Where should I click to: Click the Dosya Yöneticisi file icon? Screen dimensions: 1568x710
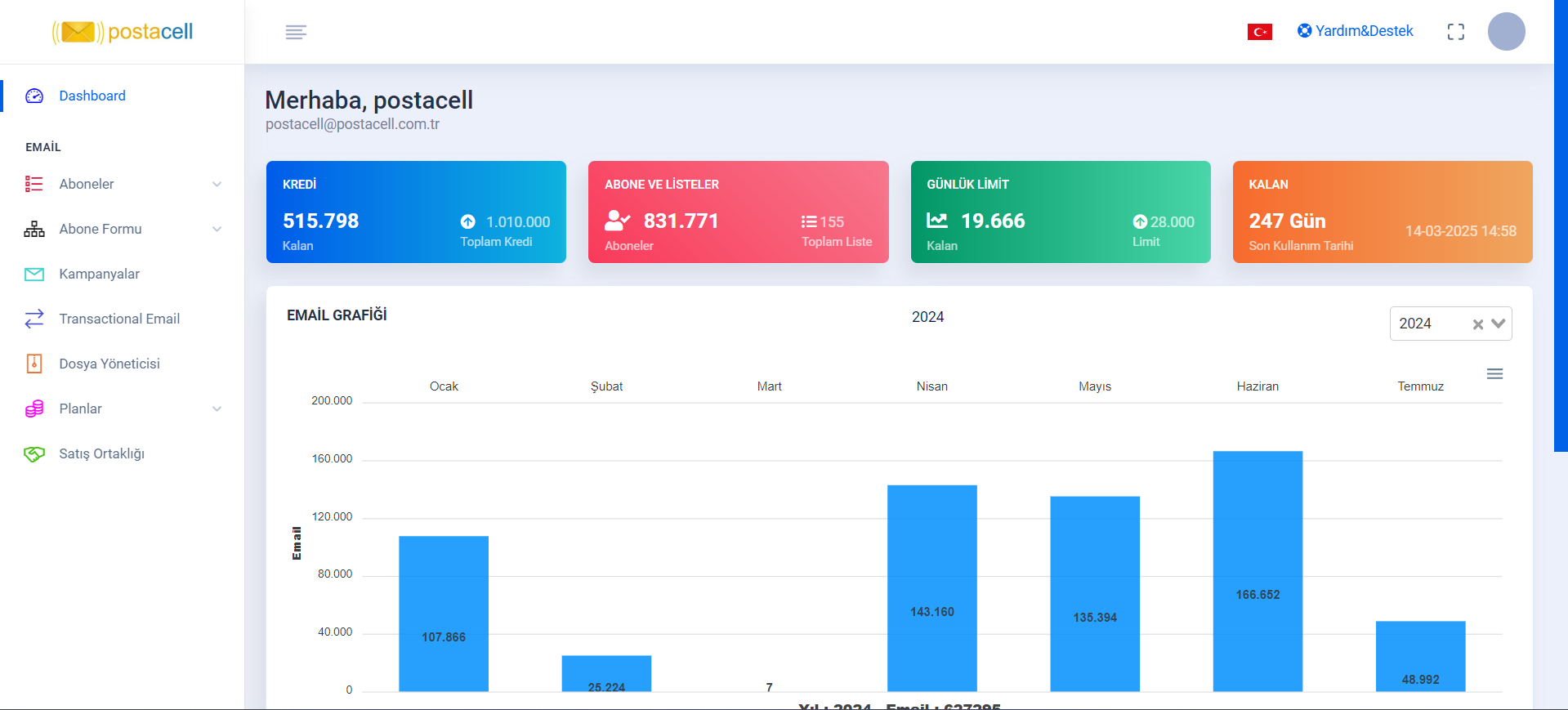34,364
